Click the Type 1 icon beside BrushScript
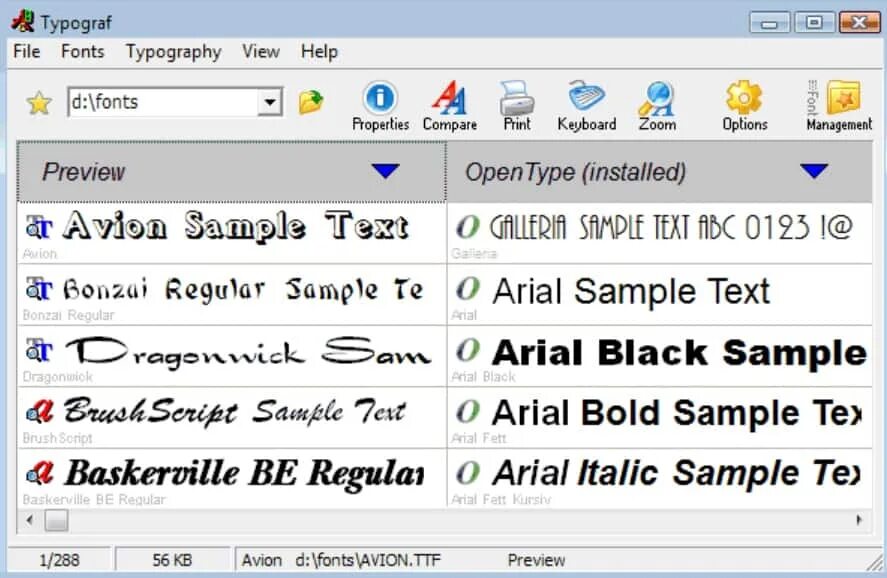 (x=39, y=412)
